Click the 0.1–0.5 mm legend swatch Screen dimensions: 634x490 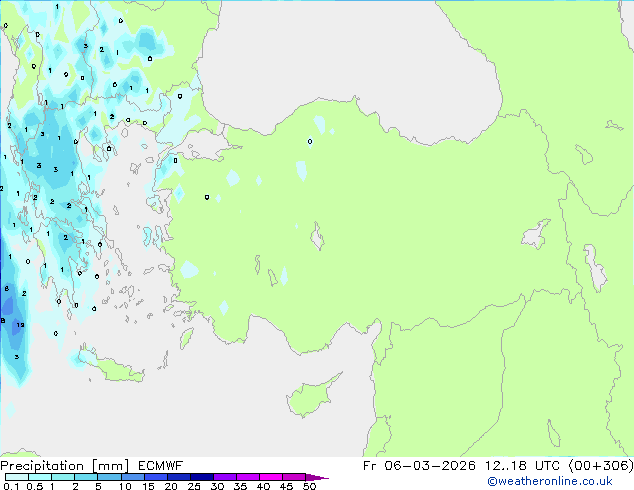[17, 477]
